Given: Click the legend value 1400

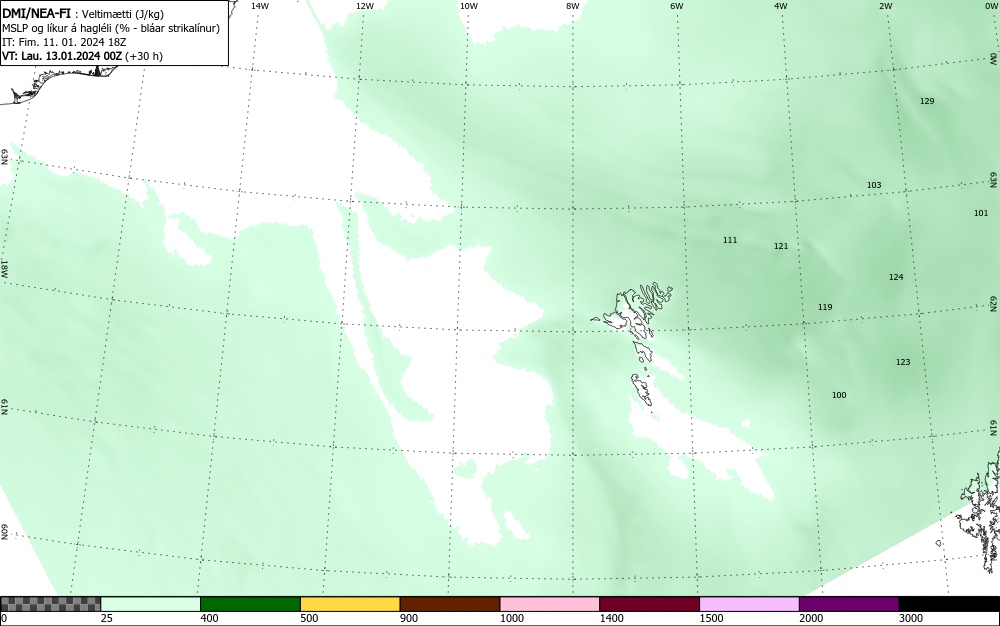Looking at the screenshot, I should (612, 618).
